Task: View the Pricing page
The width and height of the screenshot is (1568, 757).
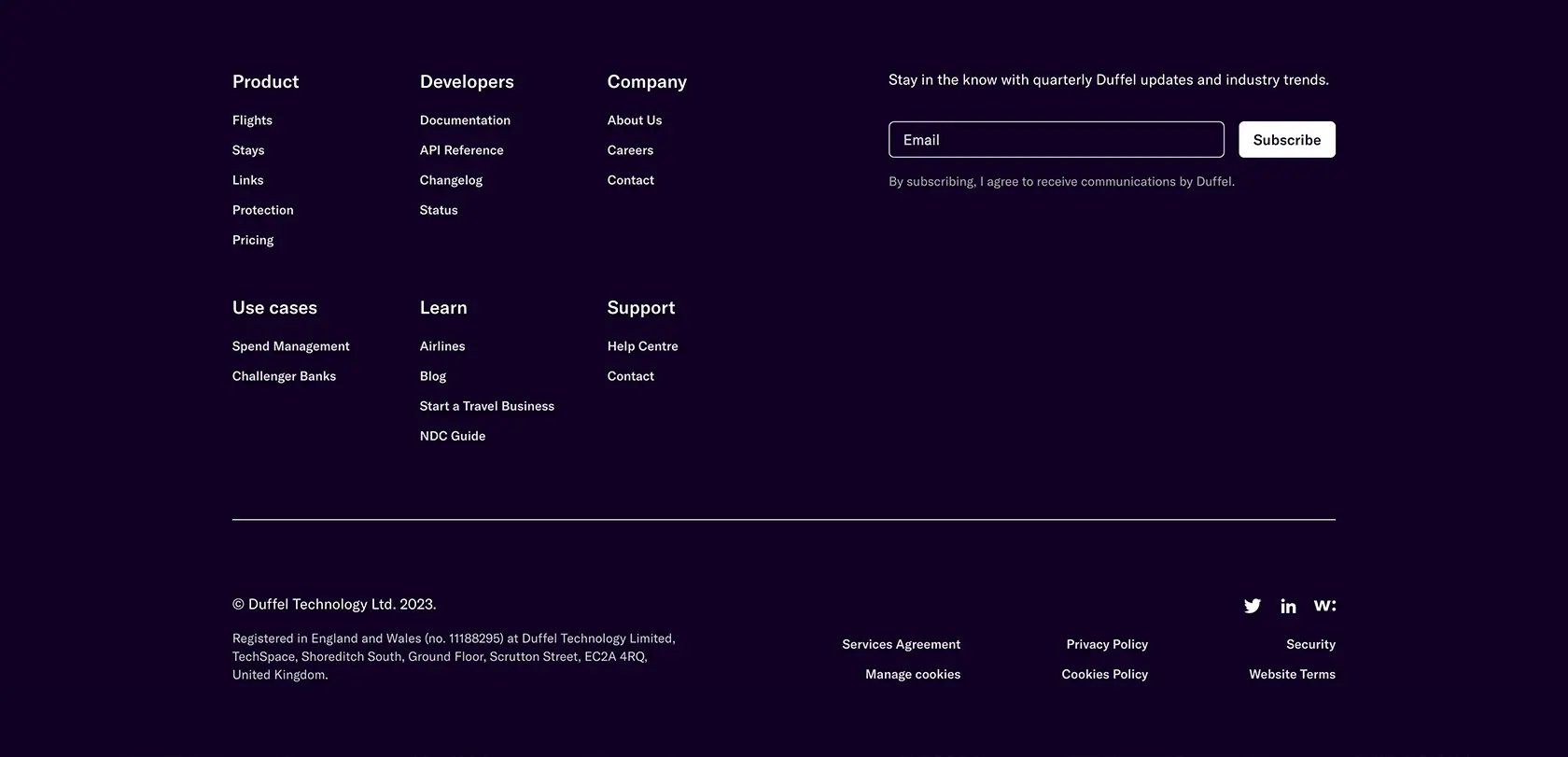Action: point(253,240)
